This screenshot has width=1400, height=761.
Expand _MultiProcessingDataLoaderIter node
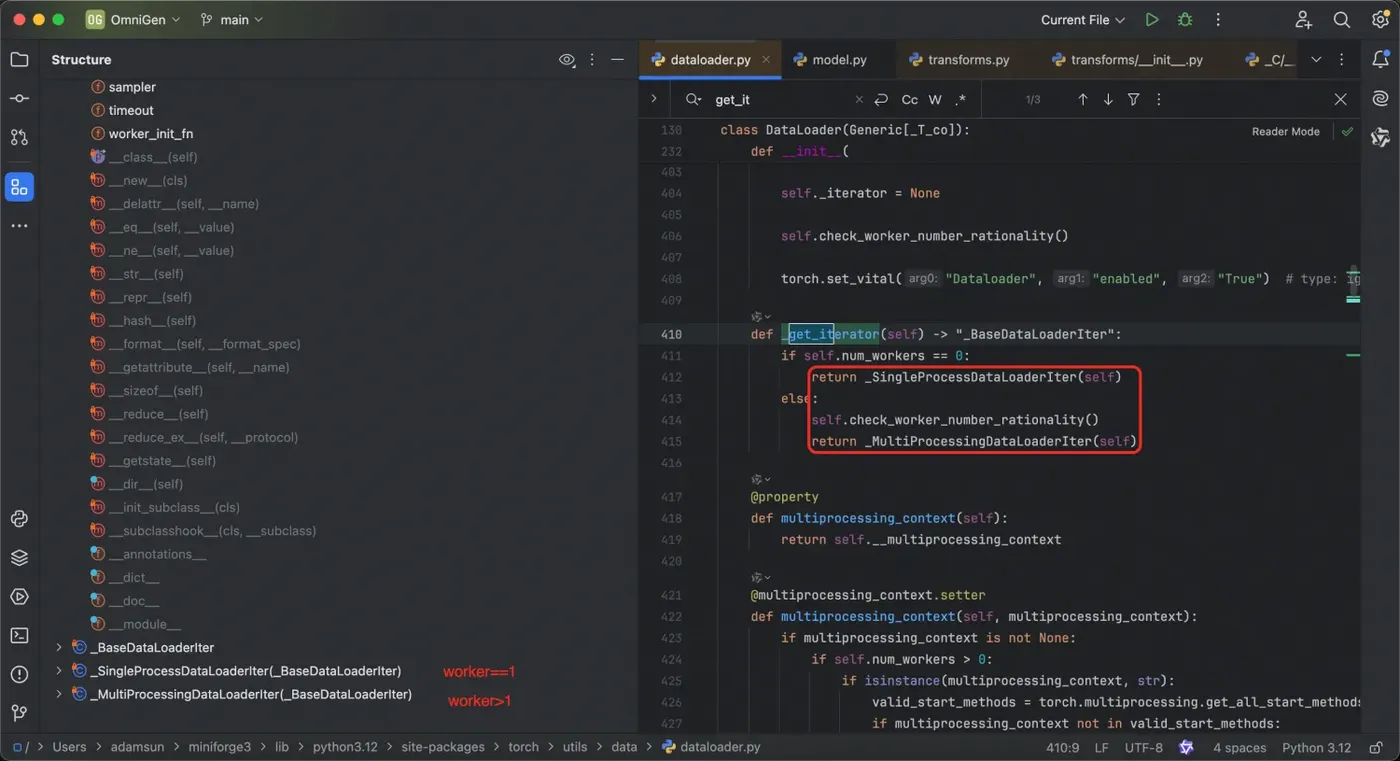click(59, 694)
